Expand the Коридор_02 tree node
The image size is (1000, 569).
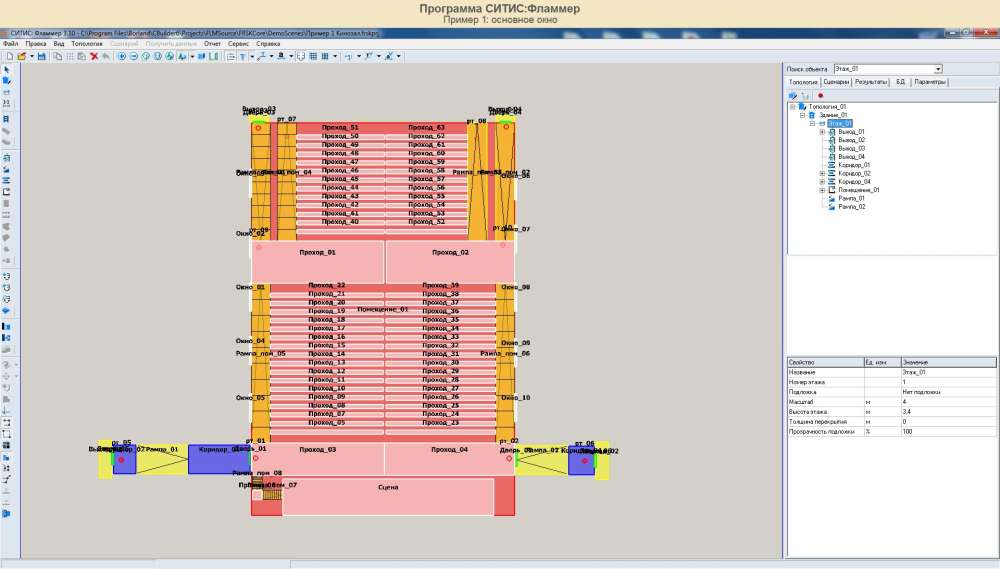click(x=822, y=173)
